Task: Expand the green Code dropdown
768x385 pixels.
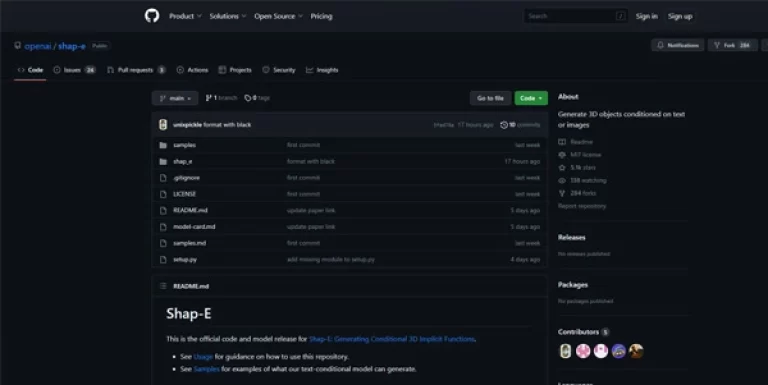Action: point(531,98)
